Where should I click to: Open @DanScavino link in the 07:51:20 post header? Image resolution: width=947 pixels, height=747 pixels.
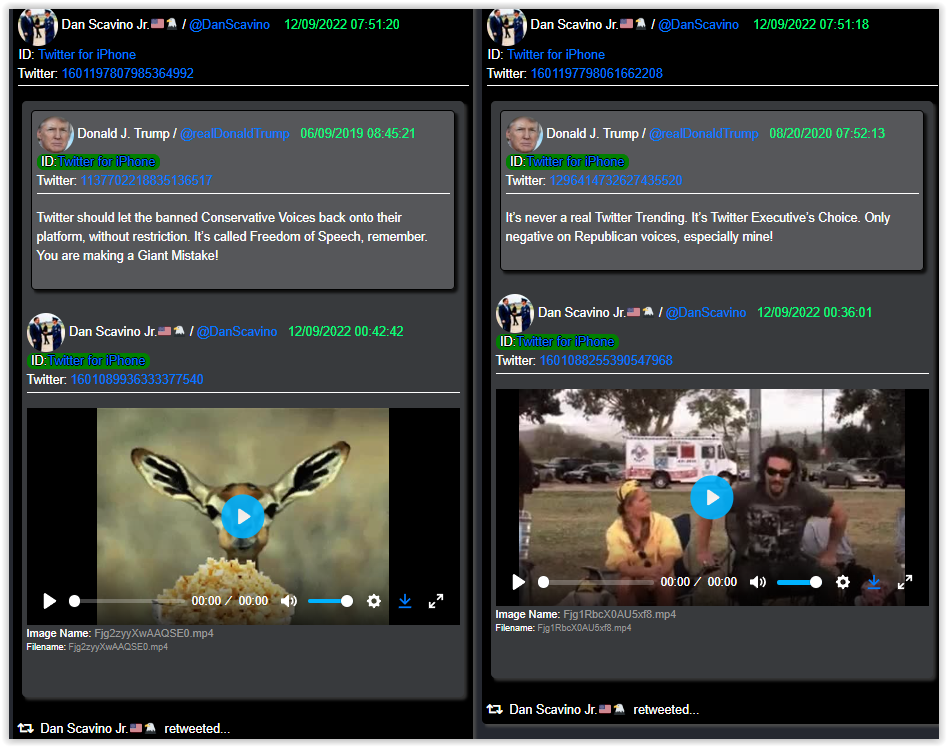click(230, 24)
